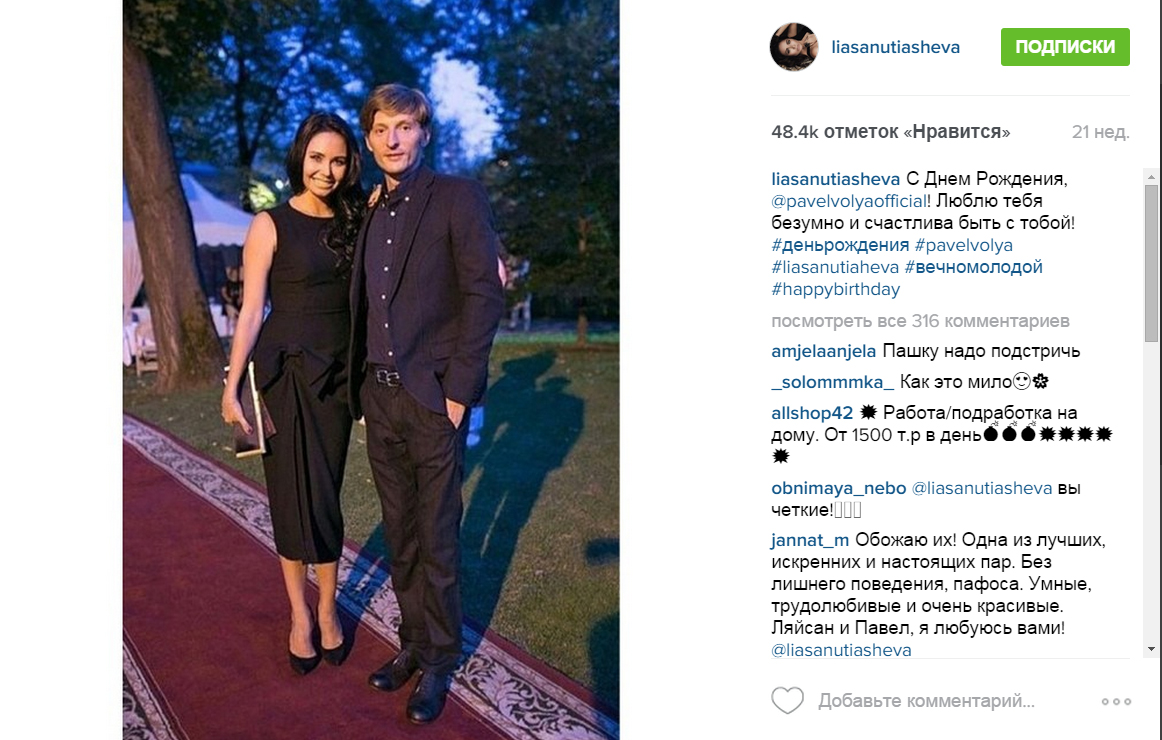
Task: Open the liasanutiasheva username in header
Action: click(895, 47)
